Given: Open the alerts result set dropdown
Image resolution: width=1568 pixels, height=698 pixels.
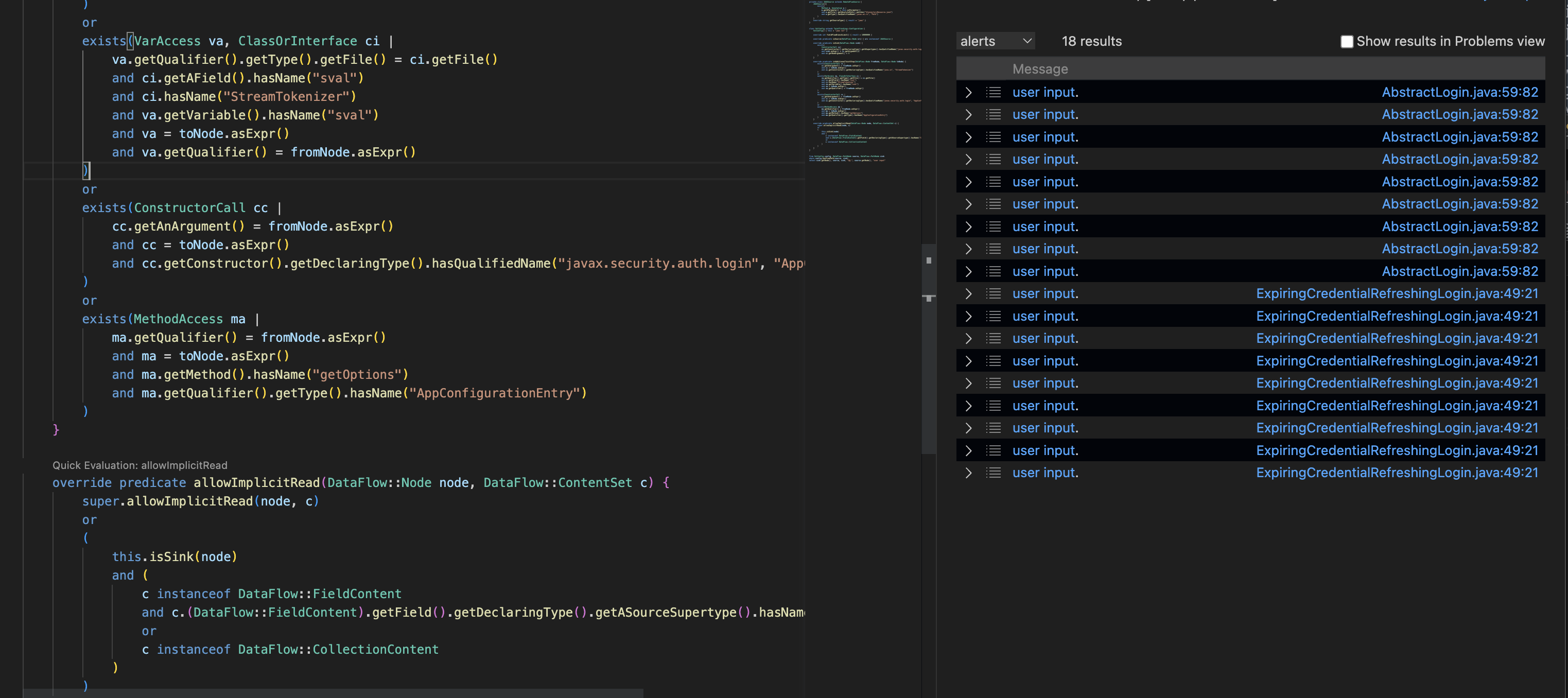Looking at the screenshot, I should 995,41.
